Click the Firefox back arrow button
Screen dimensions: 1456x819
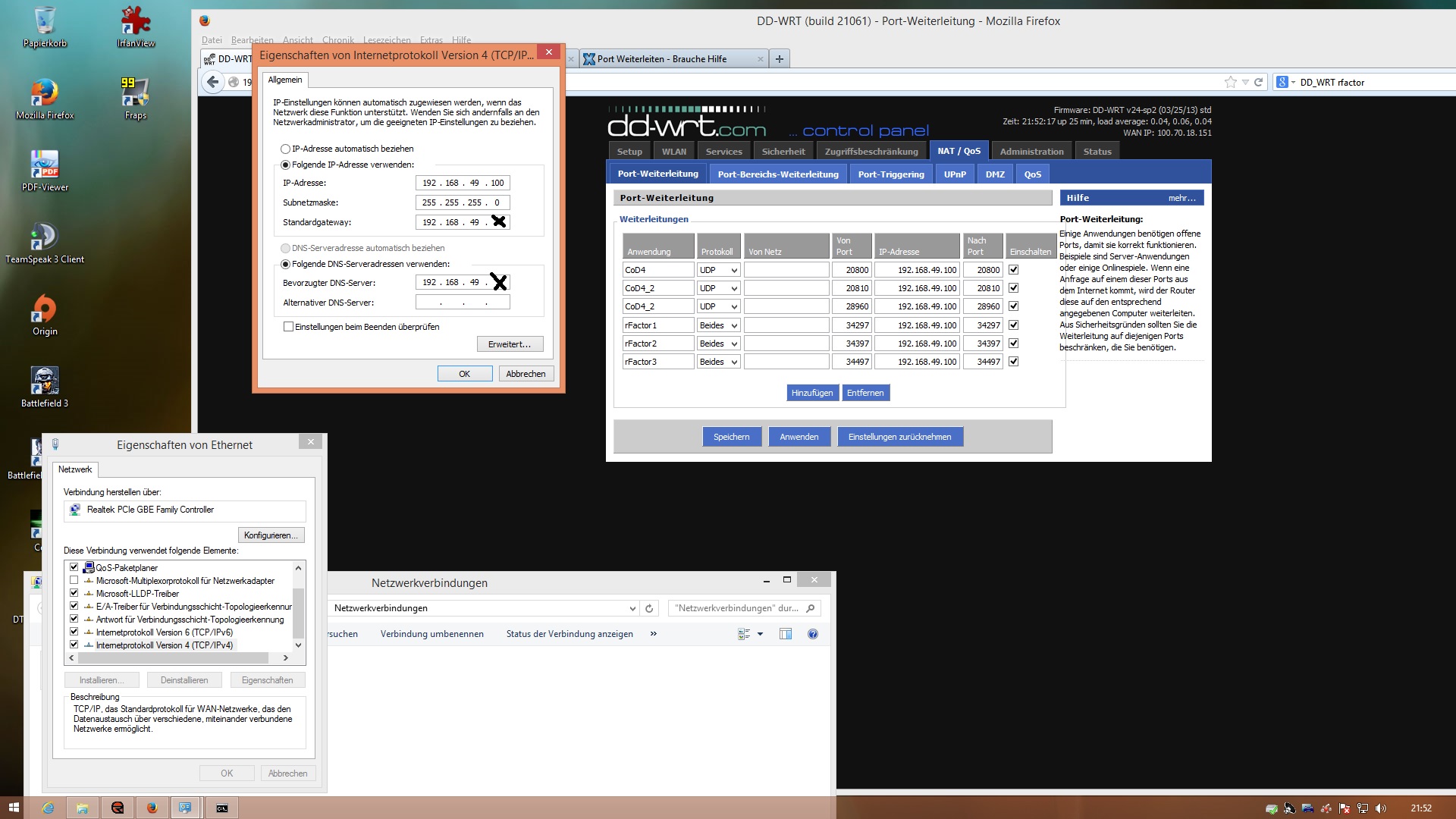[x=213, y=82]
